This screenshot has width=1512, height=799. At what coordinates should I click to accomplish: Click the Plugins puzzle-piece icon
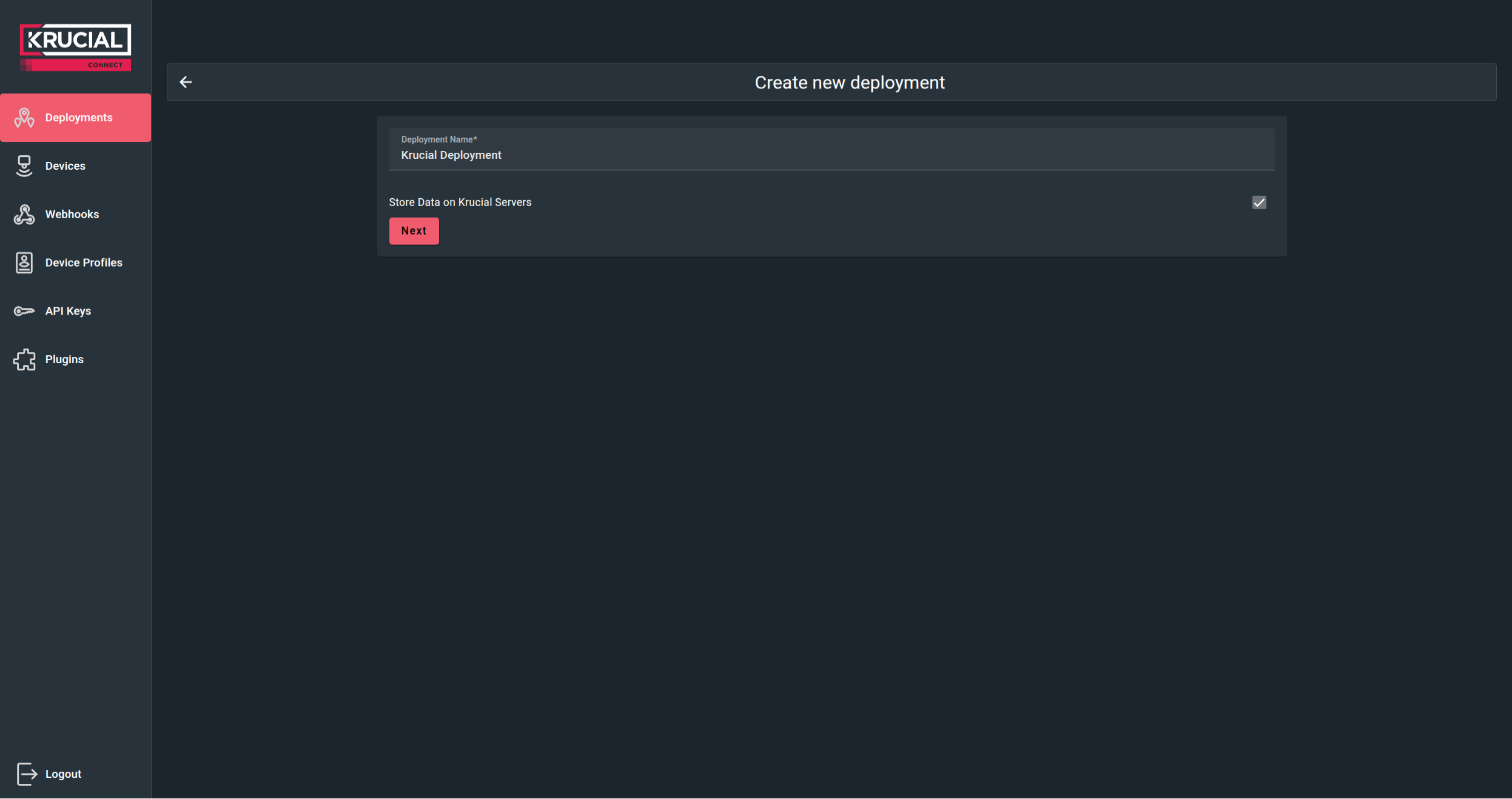pyautogui.click(x=24, y=359)
